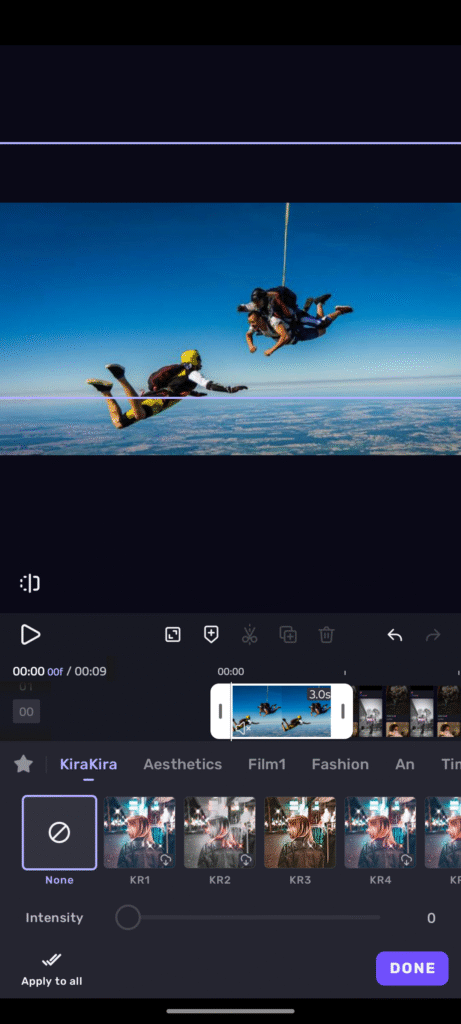This screenshot has width=461, height=1024.
Task: Apply the KR1 filter thumbnail
Action: pyautogui.click(x=140, y=832)
